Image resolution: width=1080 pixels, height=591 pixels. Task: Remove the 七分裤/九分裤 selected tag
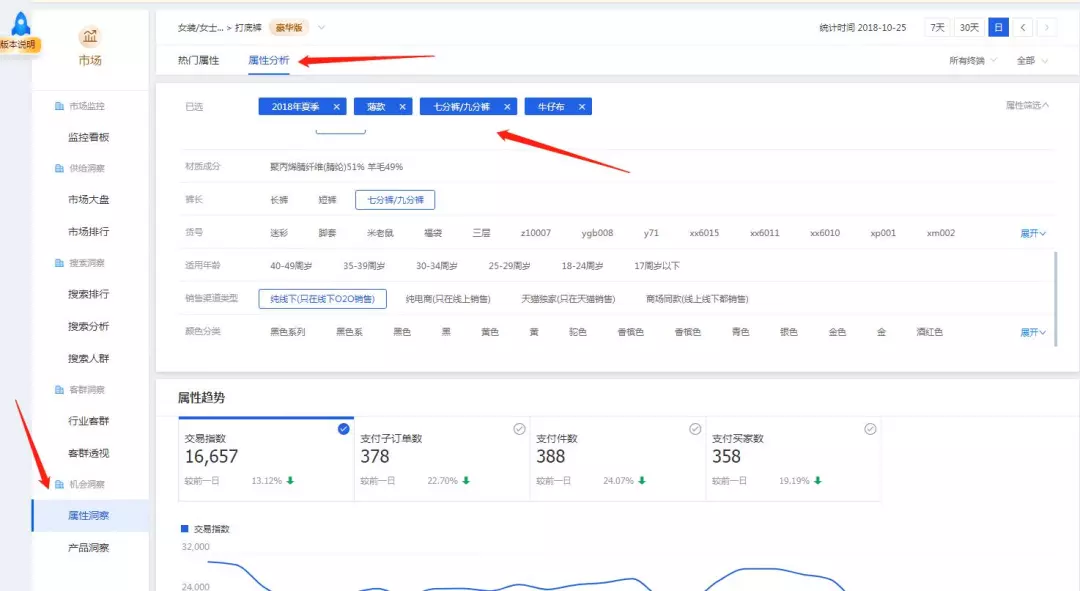click(507, 107)
